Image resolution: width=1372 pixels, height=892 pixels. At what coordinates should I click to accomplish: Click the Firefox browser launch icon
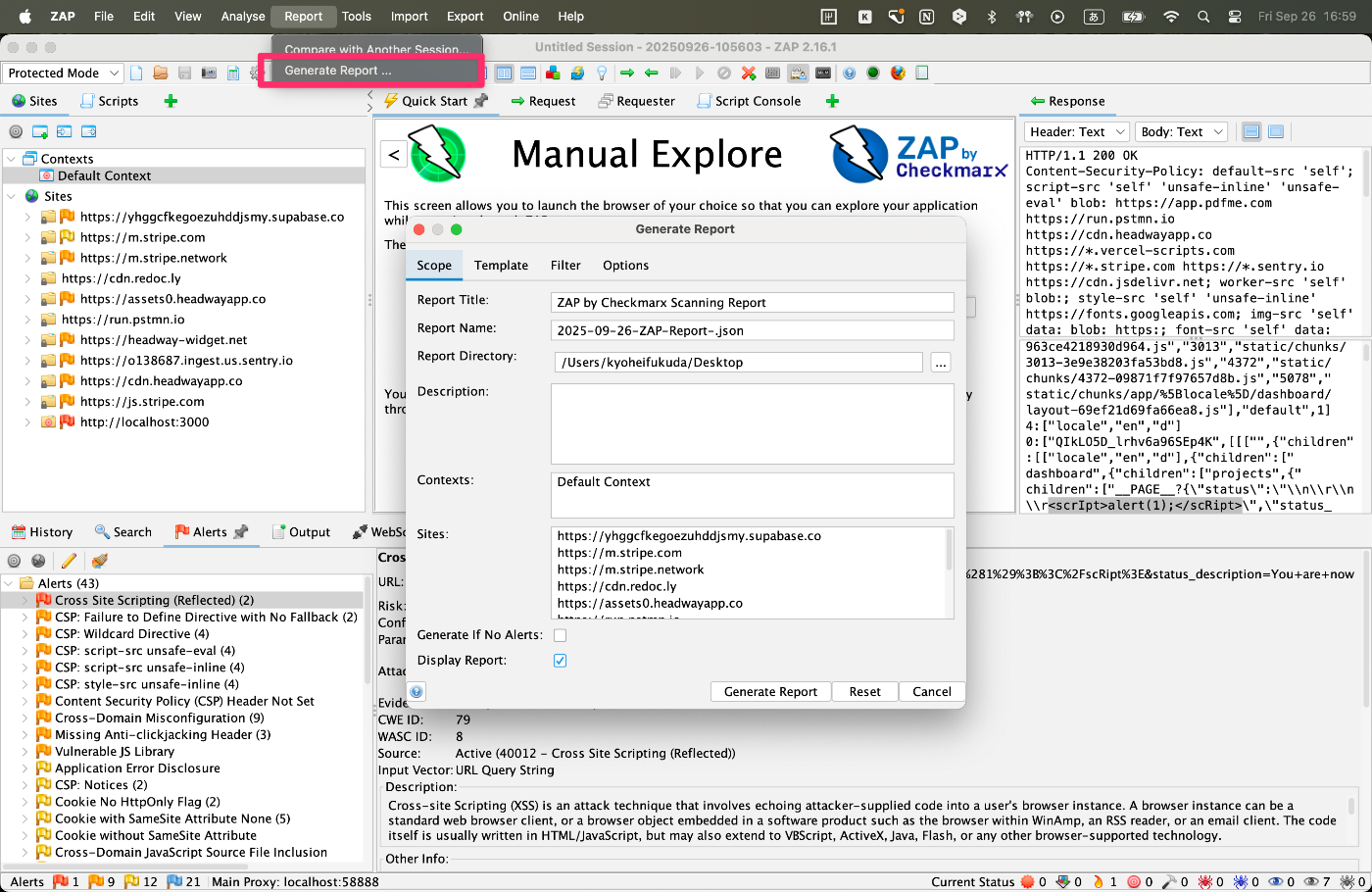pyautogui.click(x=898, y=73)
